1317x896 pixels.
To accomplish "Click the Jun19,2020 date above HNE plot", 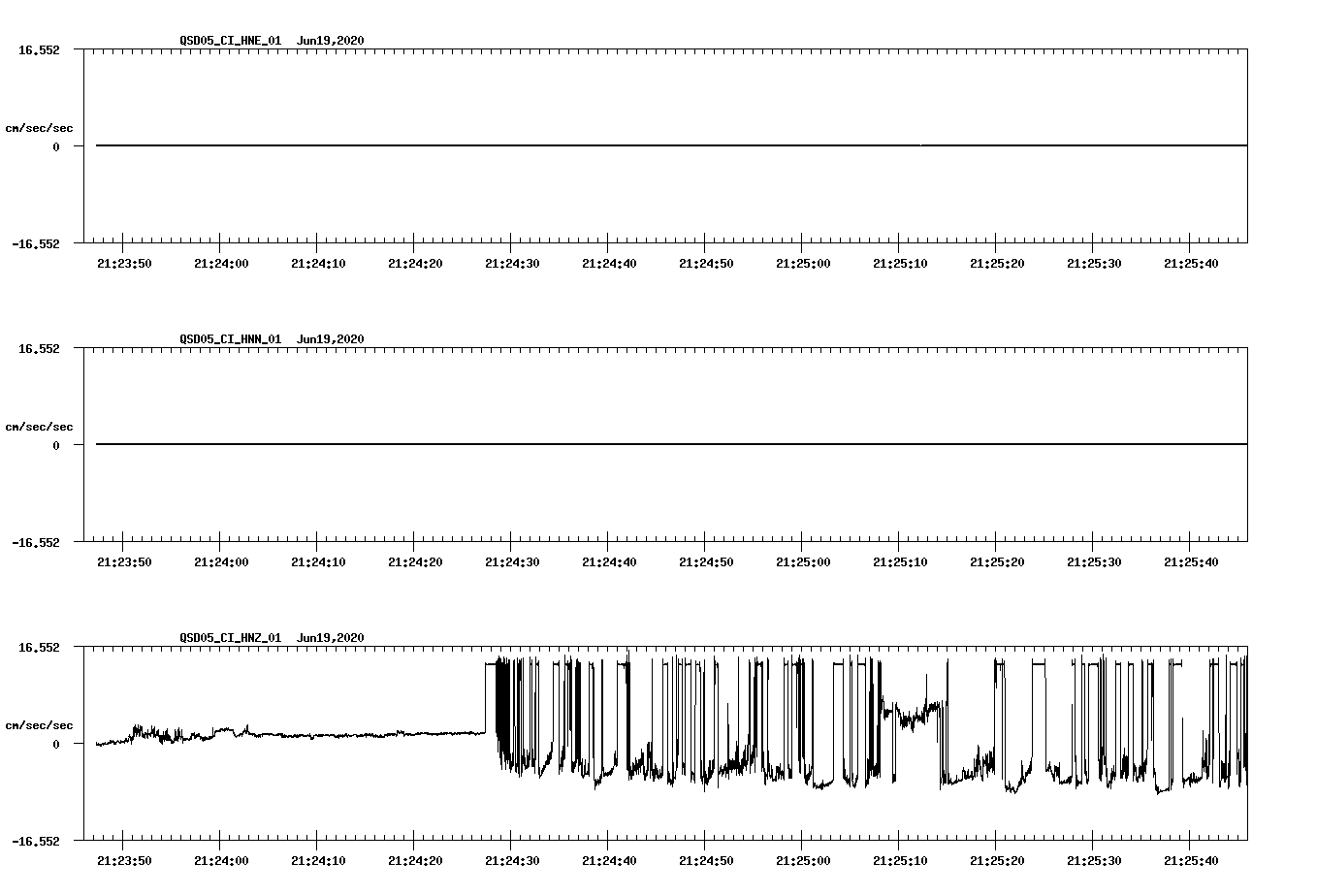I will [x=331, y=41].
